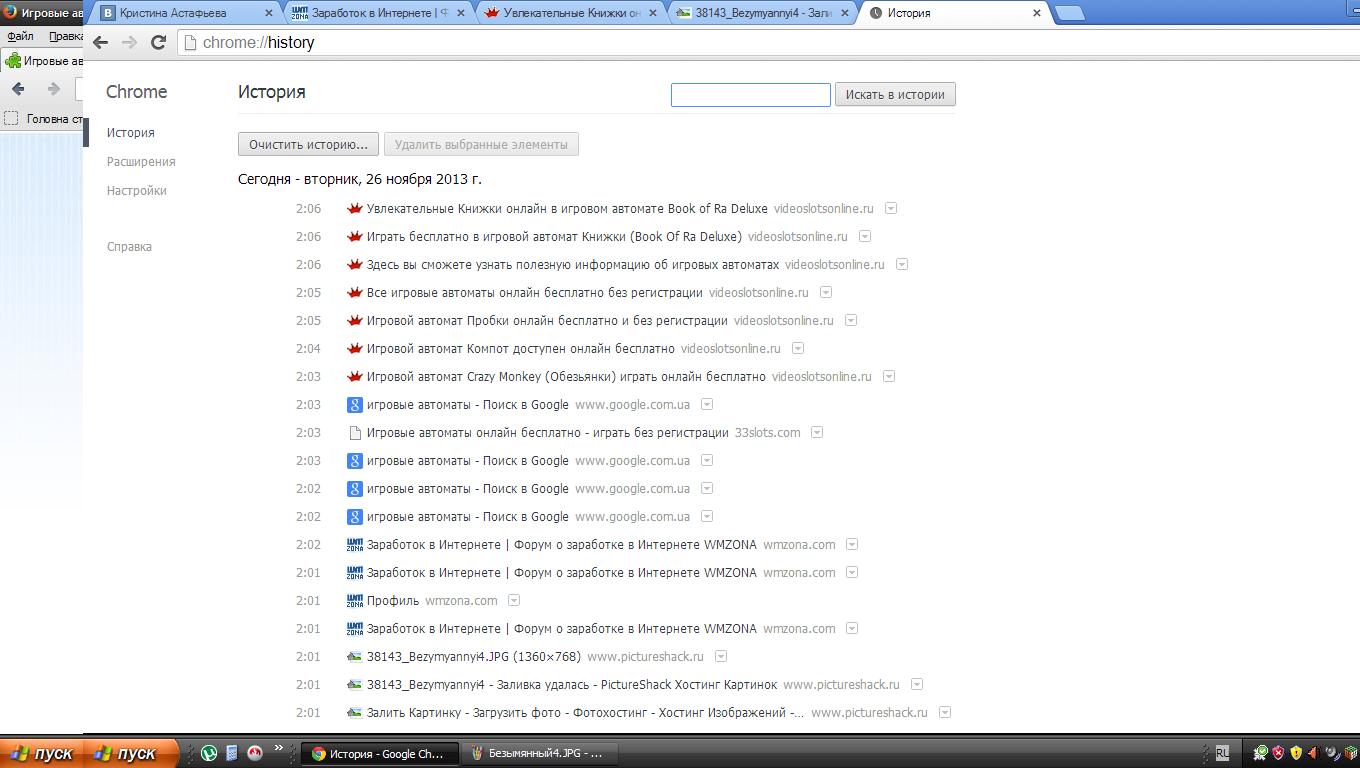This screenshot has width=1360, height=768.
Task: Click the blank page favicon for 33slots.com entry
Action: 354,433
